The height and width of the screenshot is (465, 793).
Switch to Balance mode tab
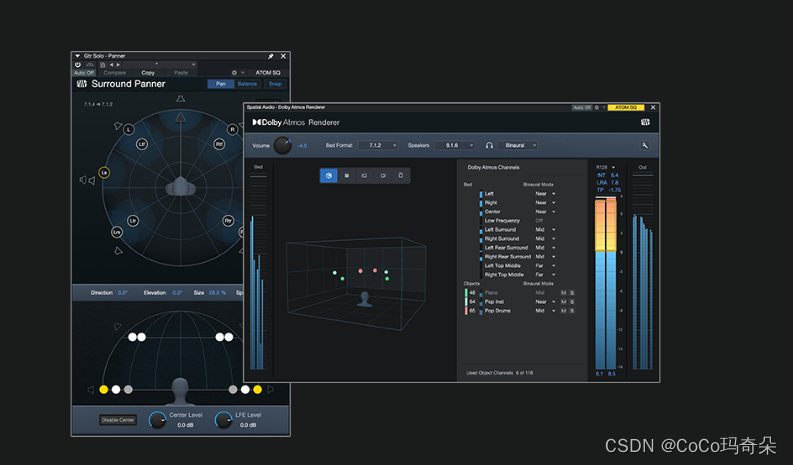pyautogui.click(x=247, y=84)
